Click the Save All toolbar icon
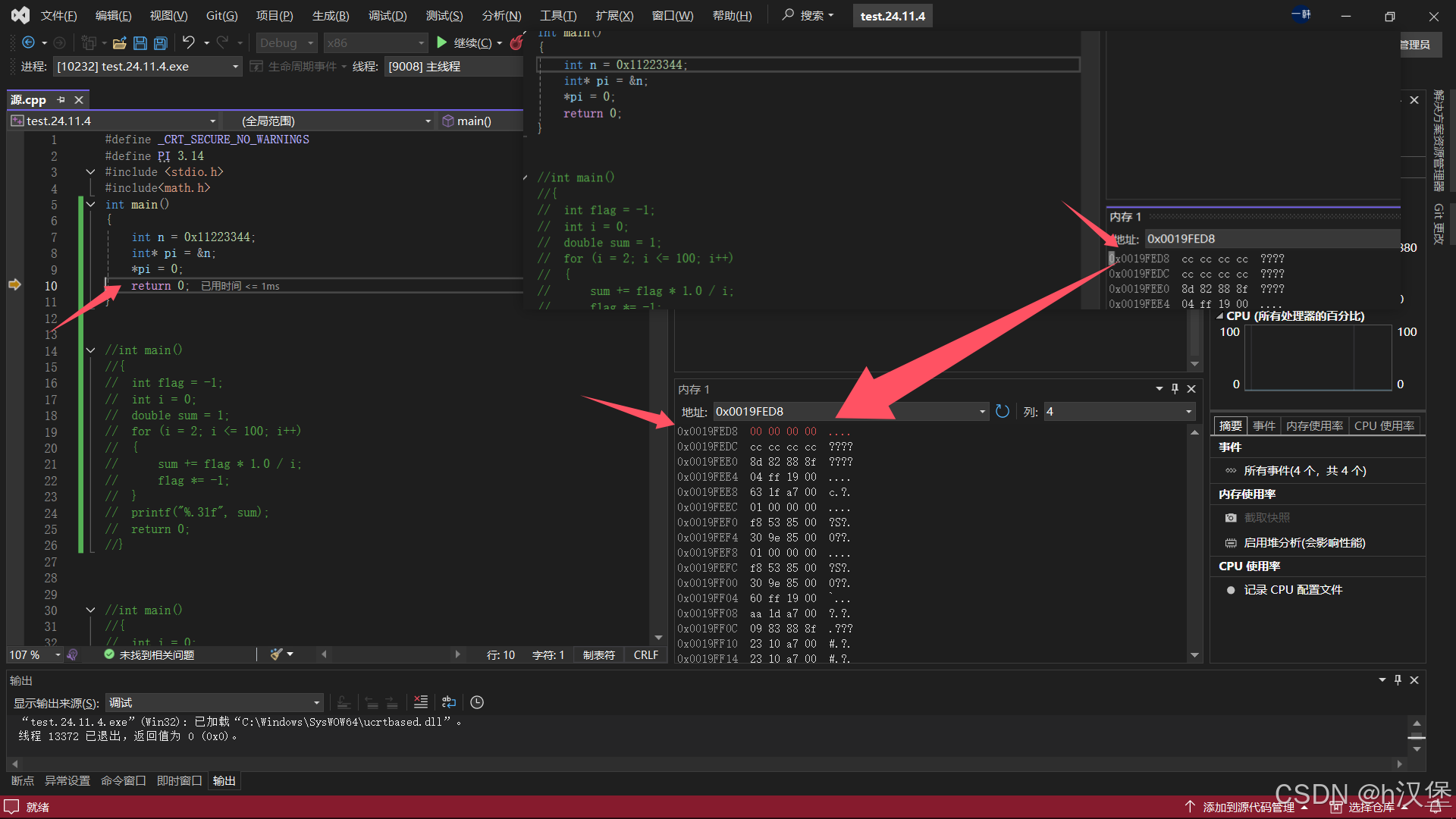The height and width of the screenshot is (819, 1456). click(160, 43)
